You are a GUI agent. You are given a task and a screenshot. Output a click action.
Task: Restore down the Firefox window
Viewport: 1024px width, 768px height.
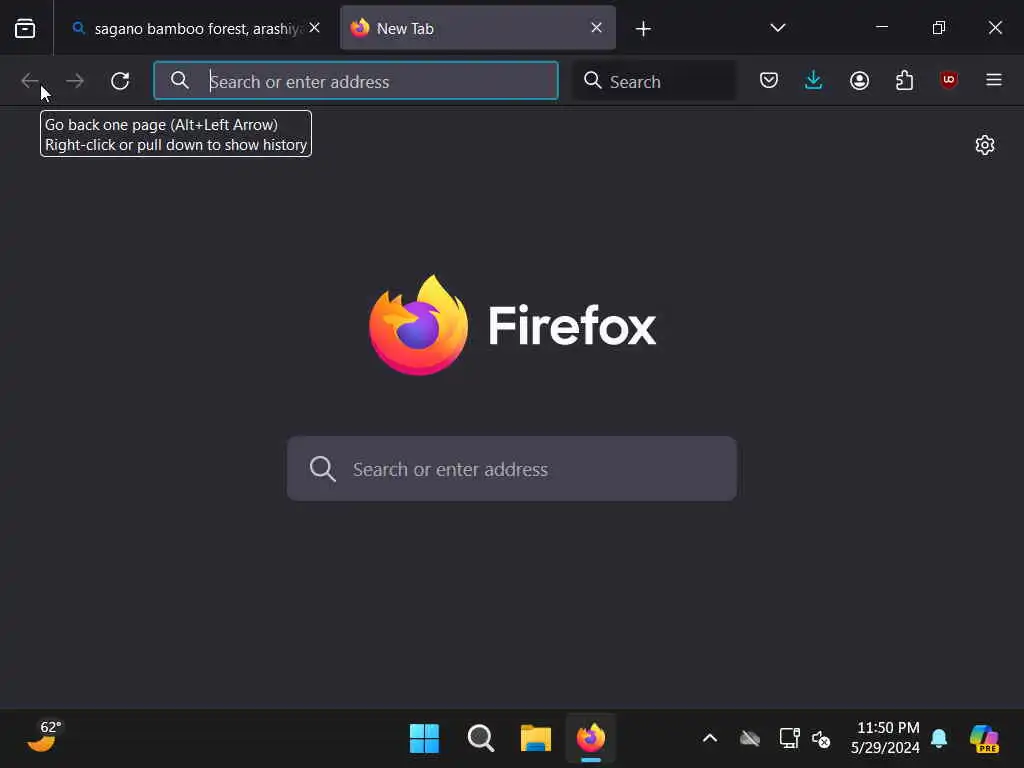(x=938, y=27)
